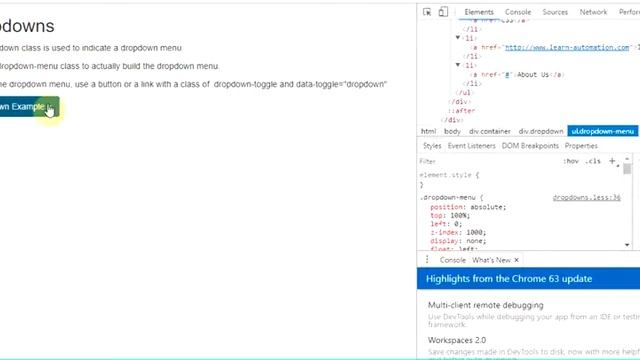Click the styles pane scroll down arrow
The image size is (640, 360).
point(627,245)
